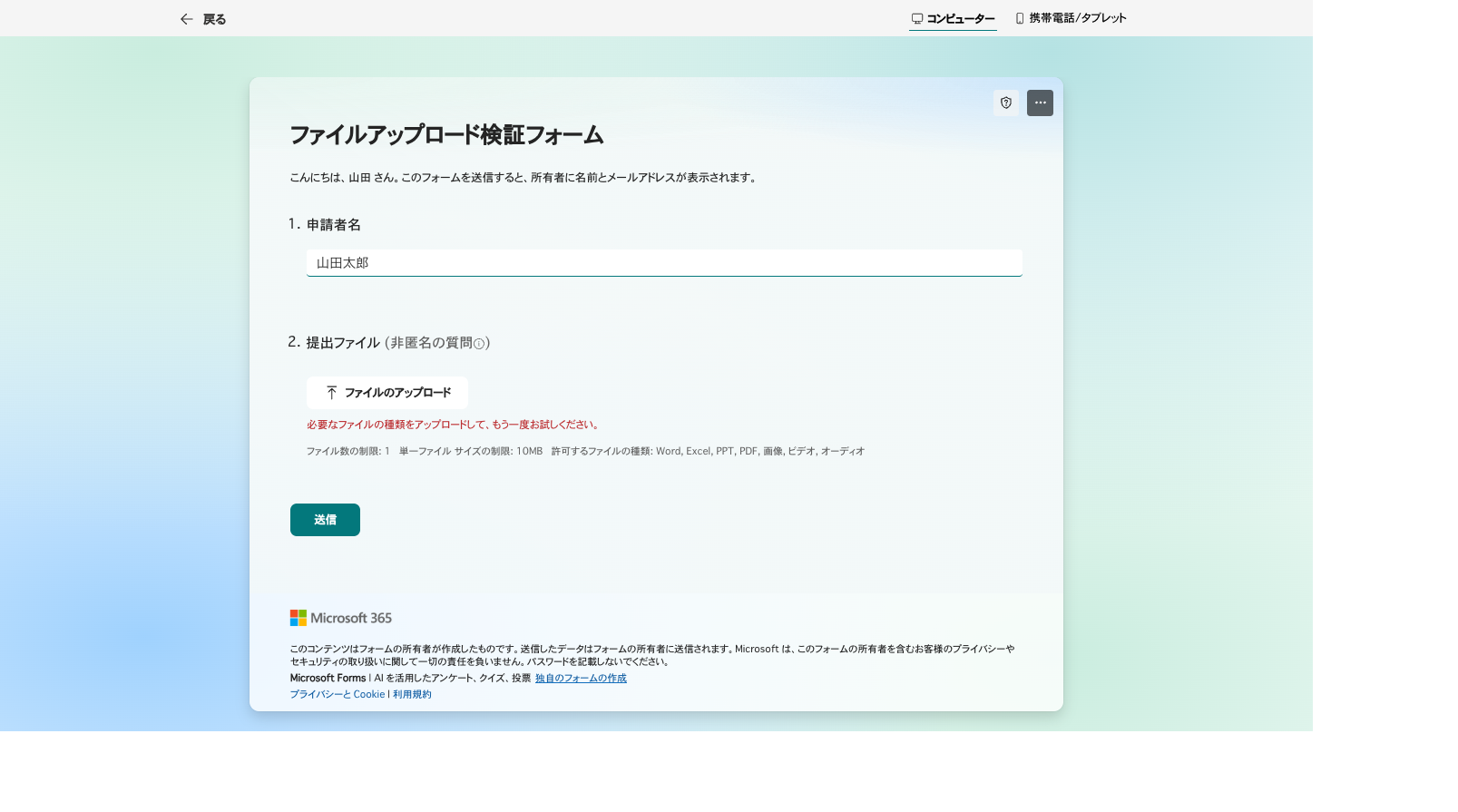Go back using the 戻る label
The height and width of the screenshot is (812, 1458).
(x=215, y=19)
